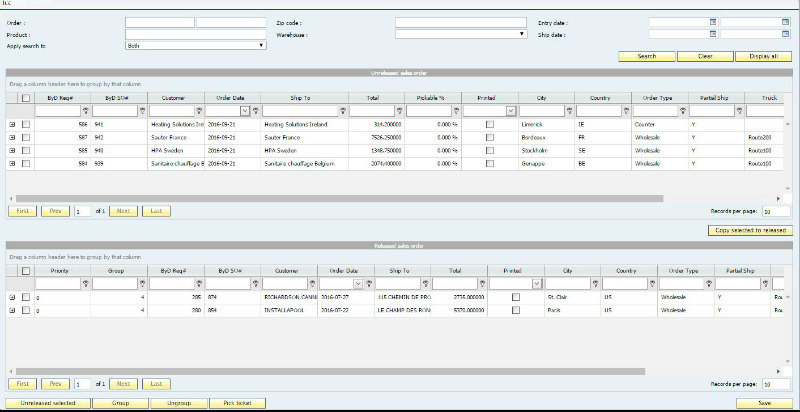Click the Customer filter icon in unreleased grid
The height and width of the screenshot is (412, 800).
tap(199, 111)
